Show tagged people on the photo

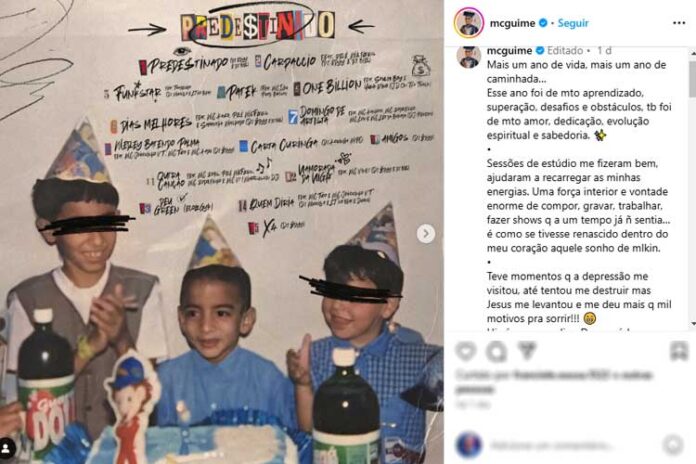coord(7,448)
